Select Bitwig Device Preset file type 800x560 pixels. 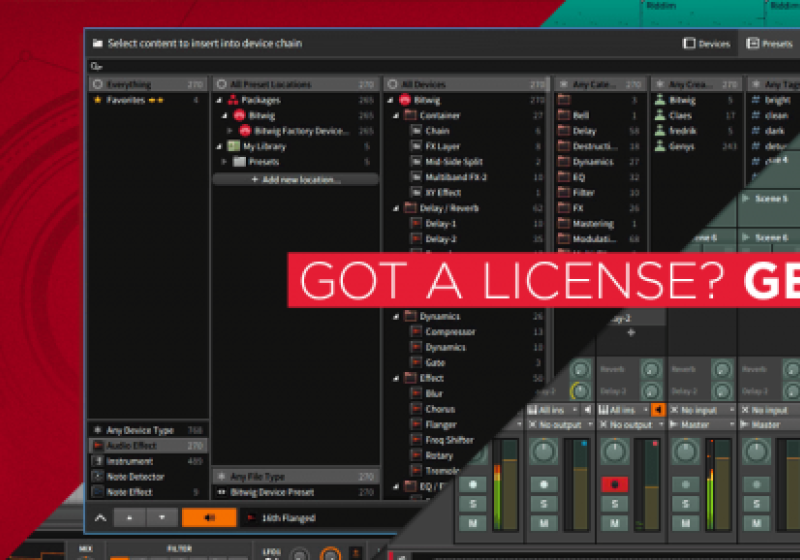[295, 492]
